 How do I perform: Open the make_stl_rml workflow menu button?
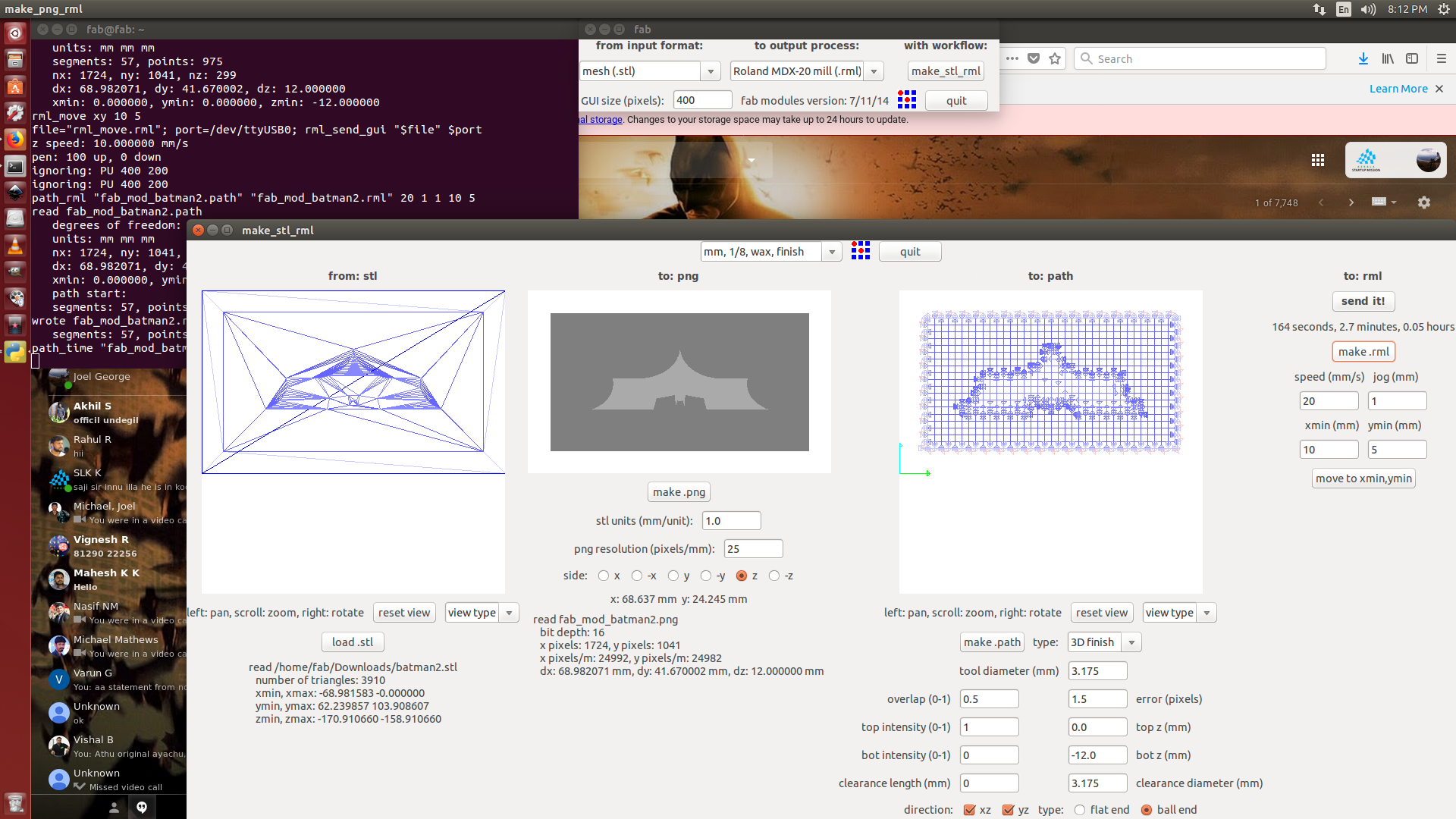pos(946,71)
